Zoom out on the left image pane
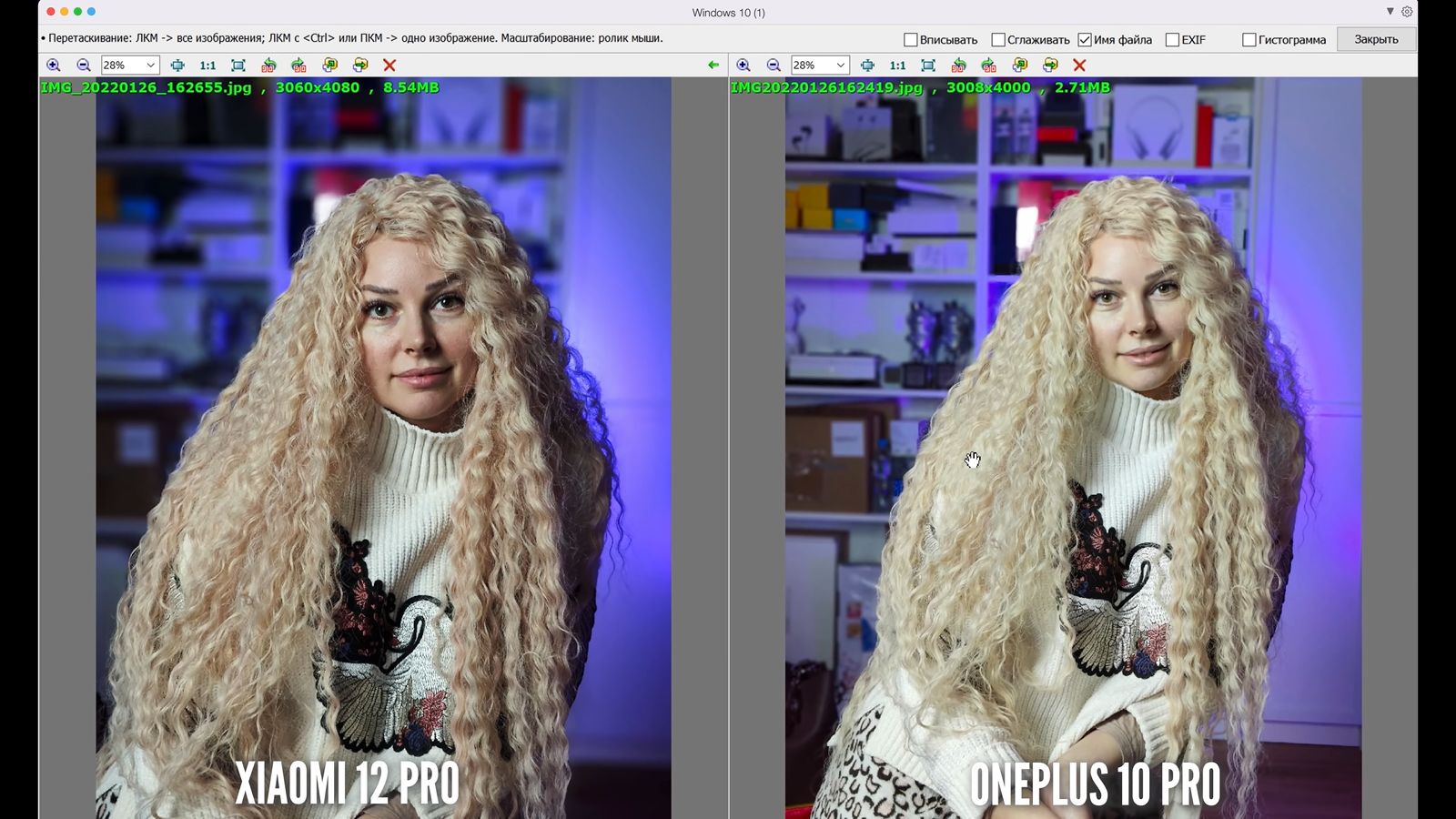This screenshot has height=819, width=1456. [x=84, y=66]
